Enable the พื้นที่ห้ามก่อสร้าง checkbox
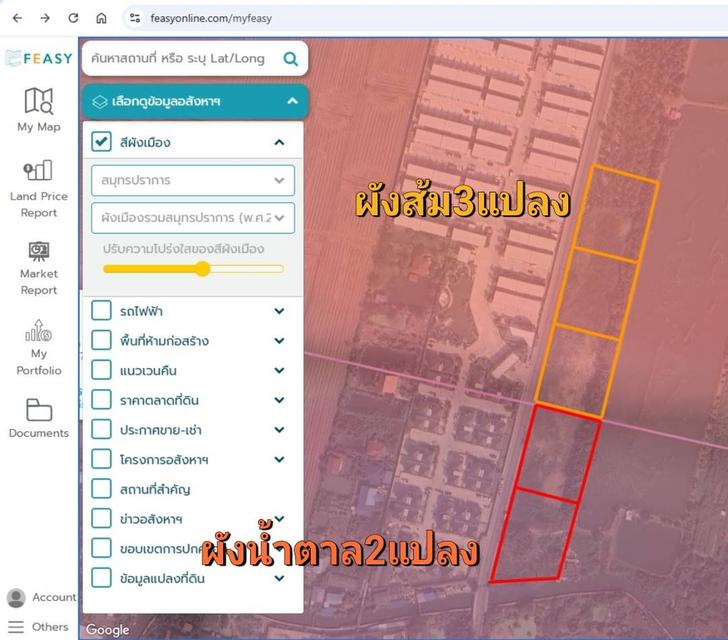The height and width of the screenshot is (640, 728). coord(101,340)
